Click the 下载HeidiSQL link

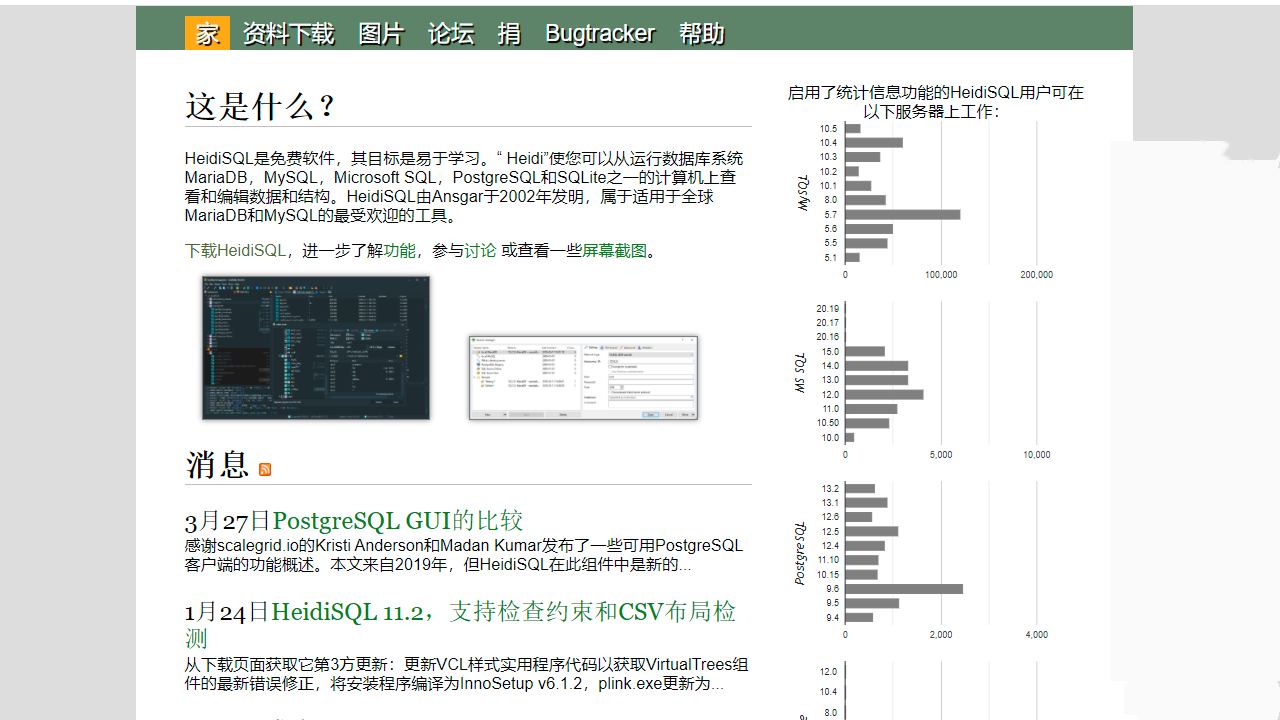coord(238,250)
